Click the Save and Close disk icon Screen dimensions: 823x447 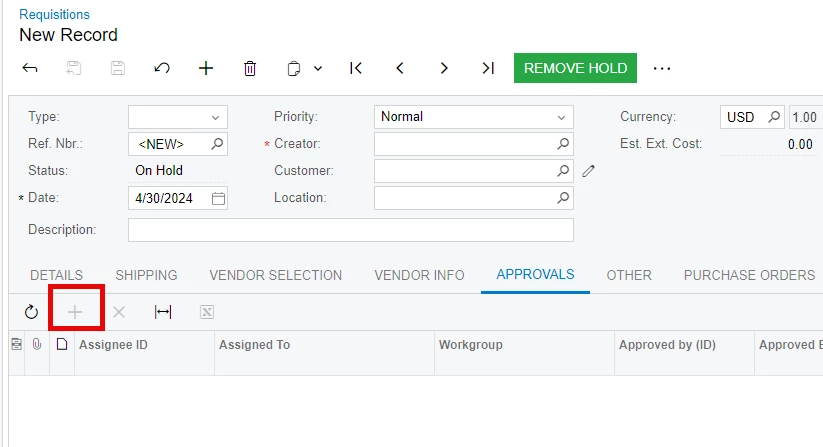(73, 68)
